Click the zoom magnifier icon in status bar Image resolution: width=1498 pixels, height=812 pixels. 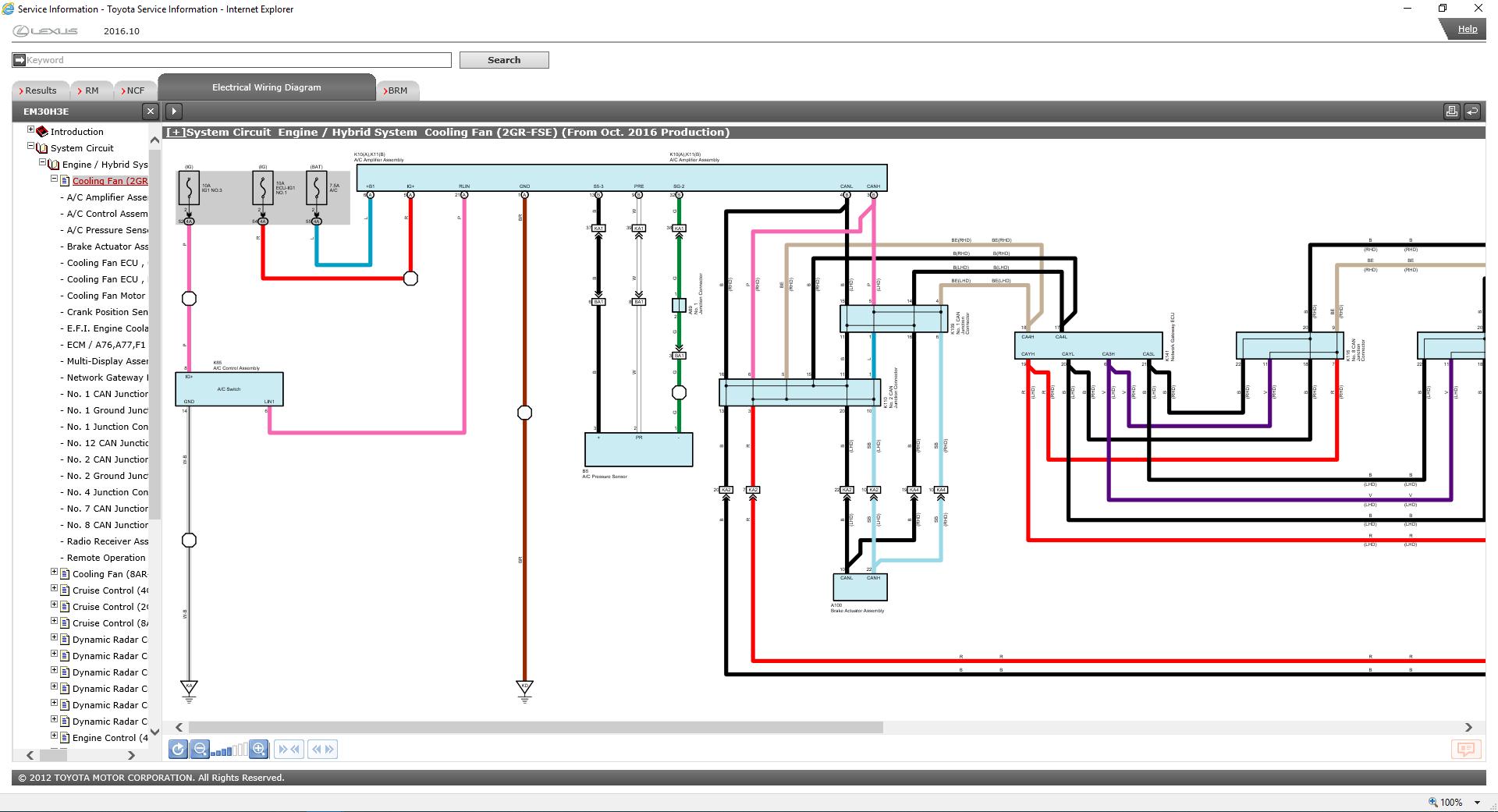tap(1432, 802)
